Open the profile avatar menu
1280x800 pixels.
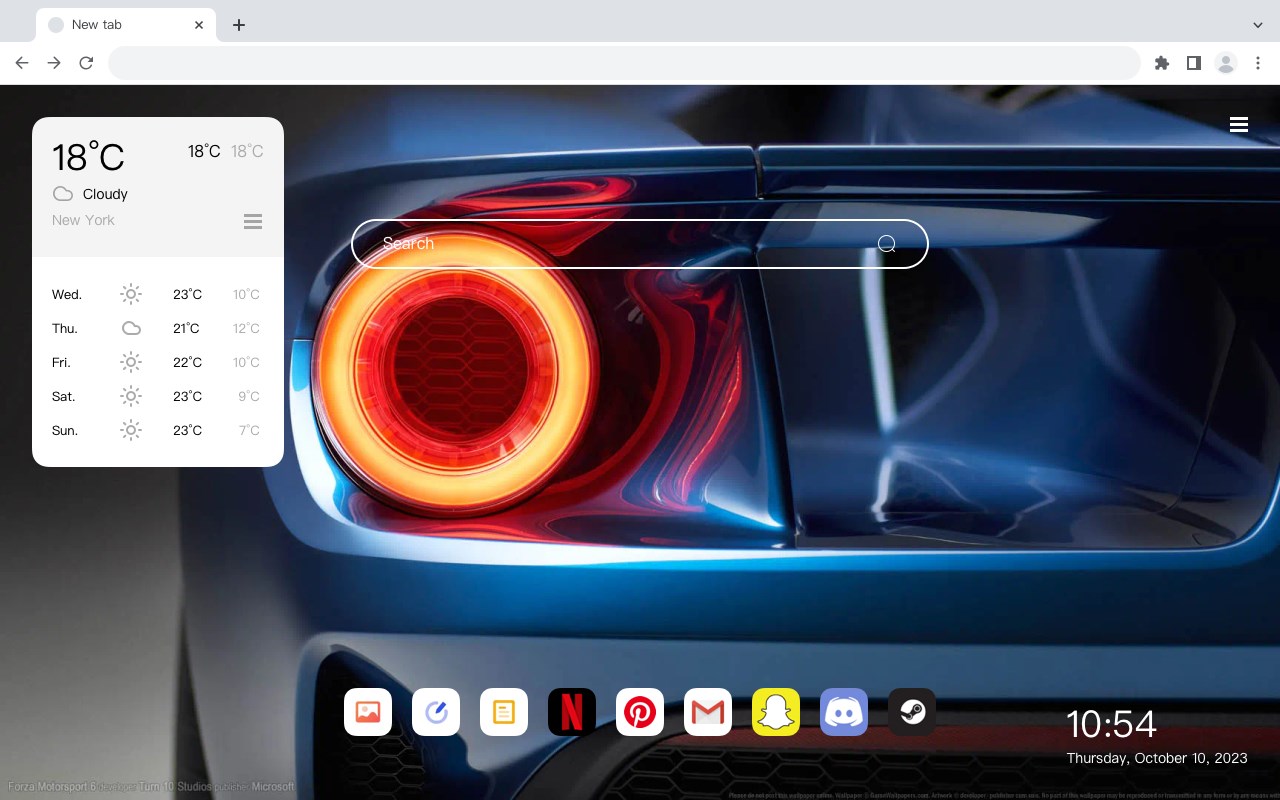click(1226, 63)
